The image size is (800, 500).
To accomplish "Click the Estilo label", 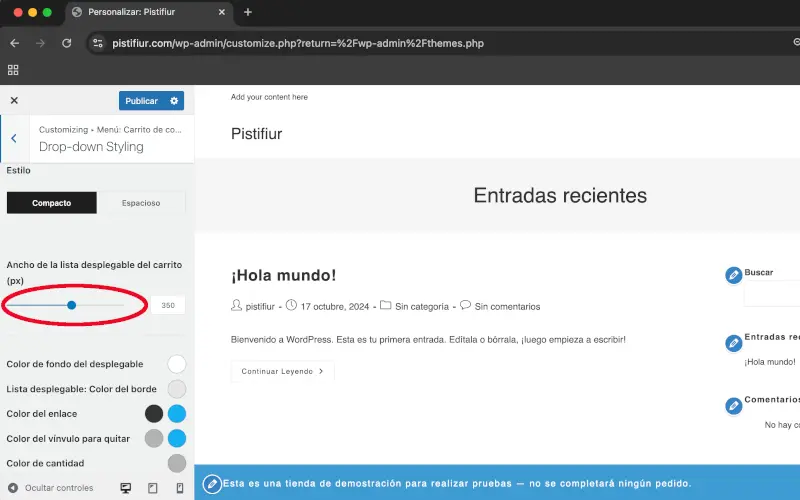I will click(x=18, y=170).
